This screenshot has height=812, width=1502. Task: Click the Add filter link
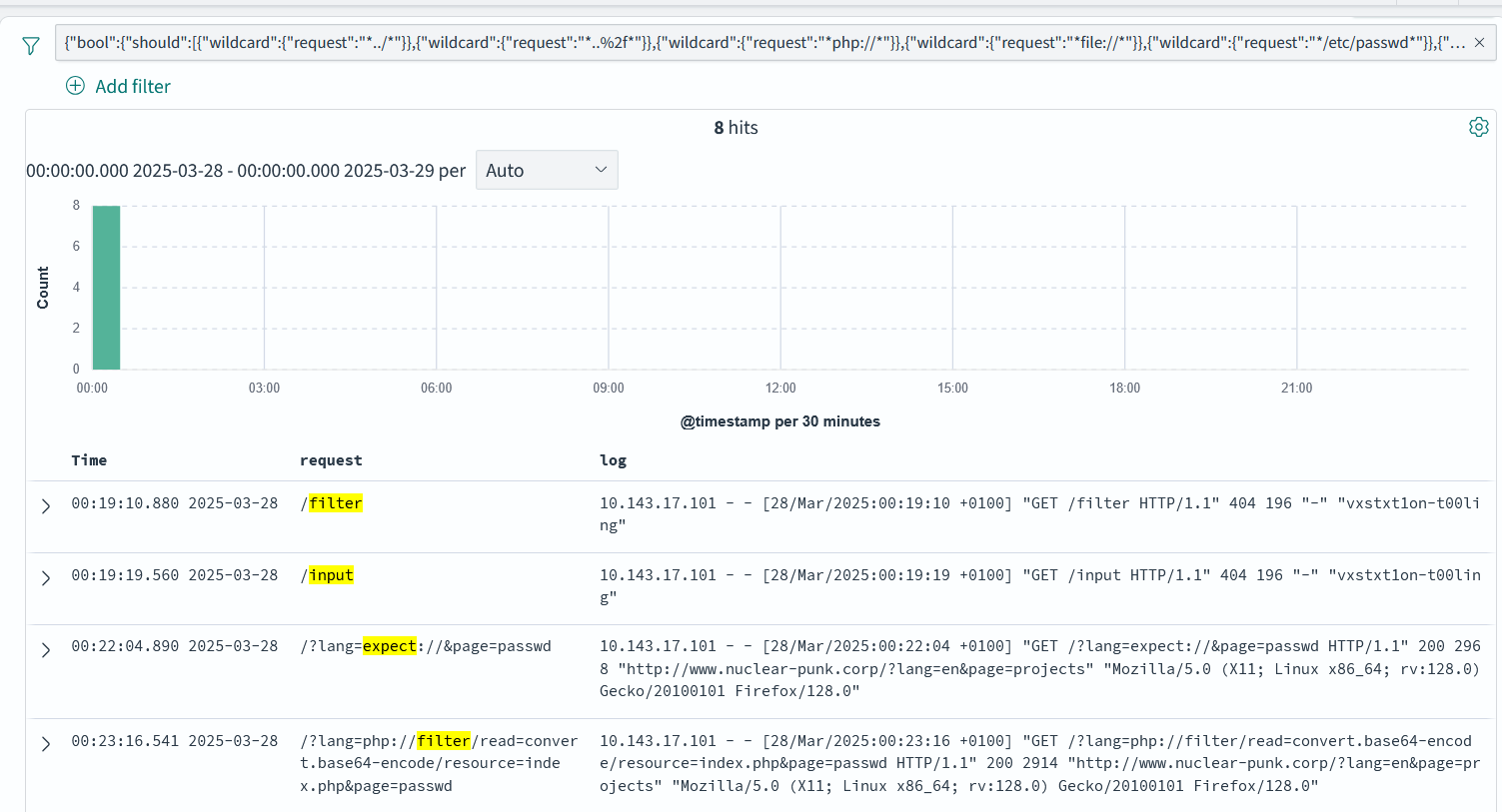pyautogui.click(x=132, y=87)
